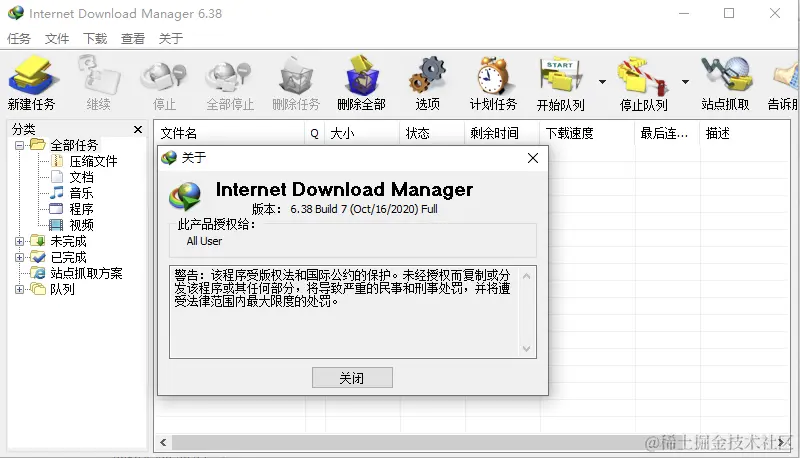
Task: Click left arrow of horizontal scrollbar
Action: point(163,442)
